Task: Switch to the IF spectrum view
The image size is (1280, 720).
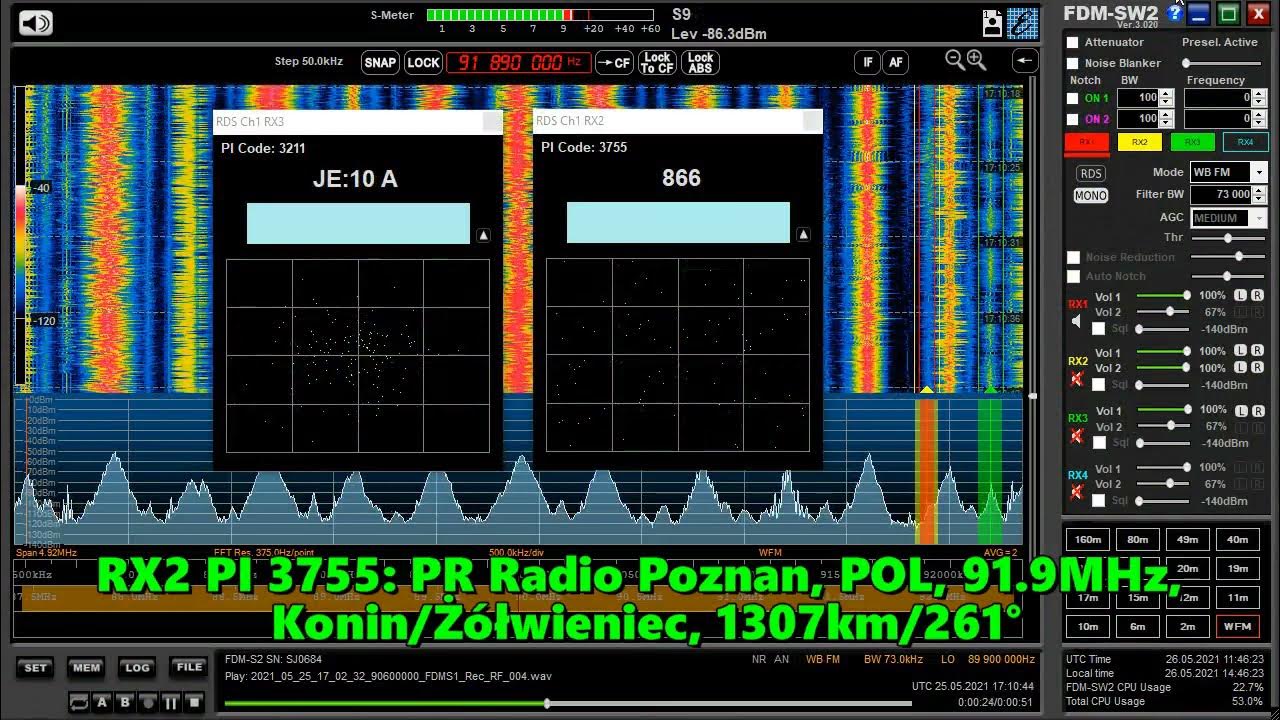Action: point(867,62)
